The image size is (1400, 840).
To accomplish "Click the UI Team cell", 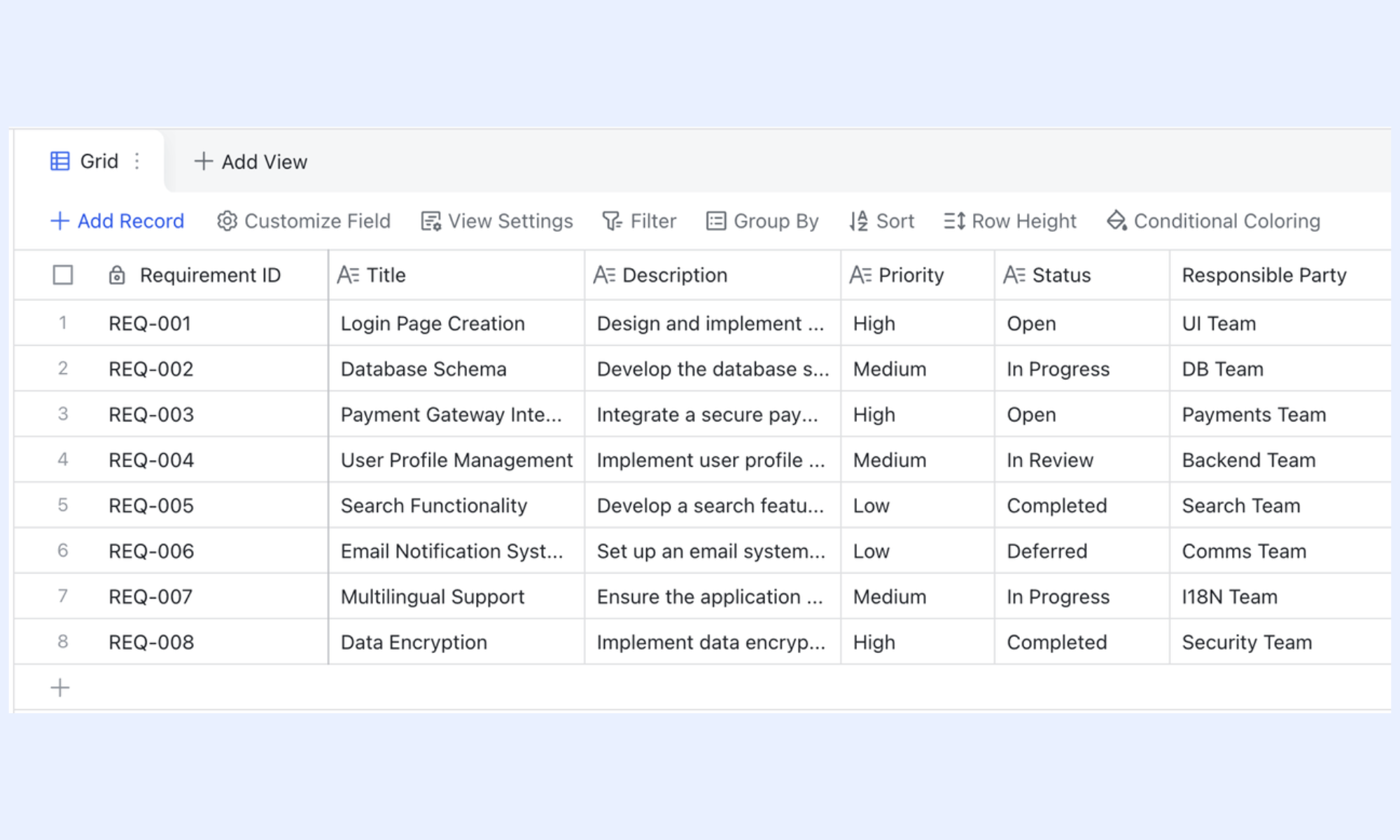I will click(x=1280, y=323).
